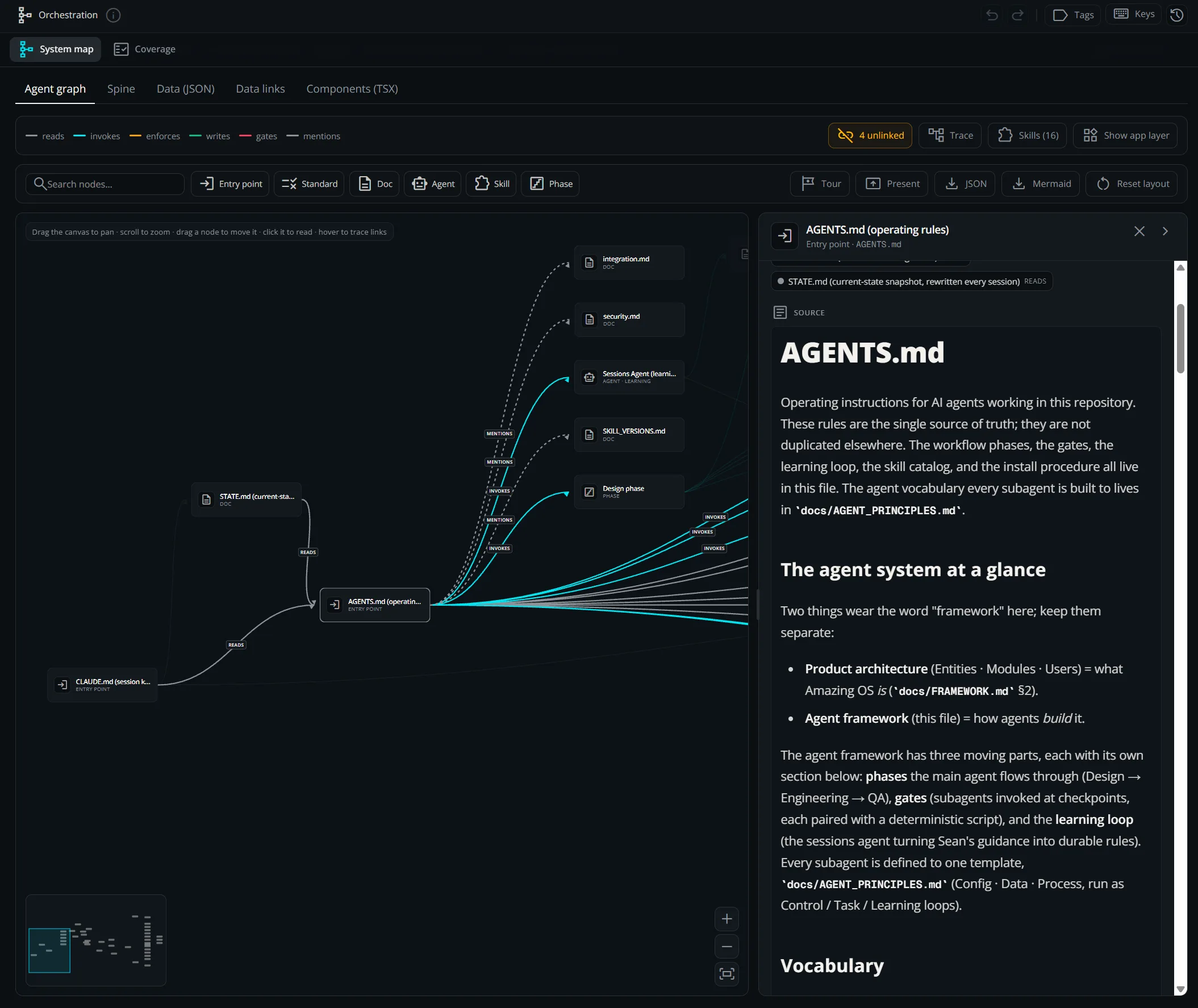The image size is (1198, 1008).
Task: Select the CLAUDE.md entry point node
Action: (102, 685)
